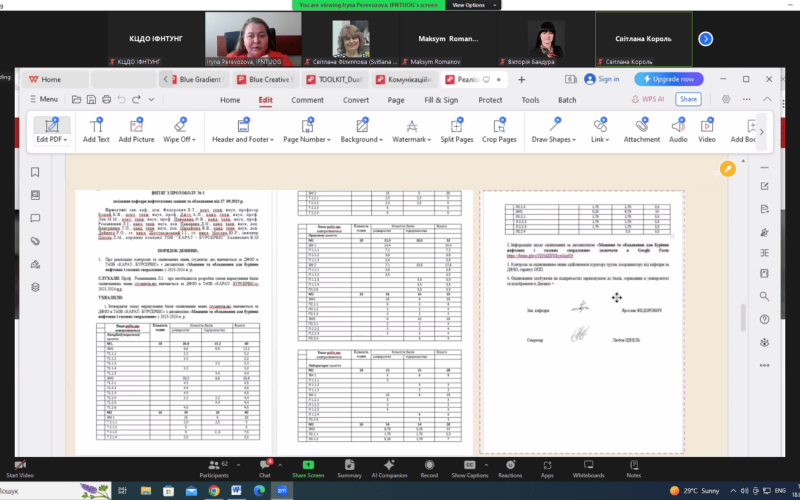Click the first document page thumbnail
This screenshot has width=800, height=500.
click(x=173, y=322)
